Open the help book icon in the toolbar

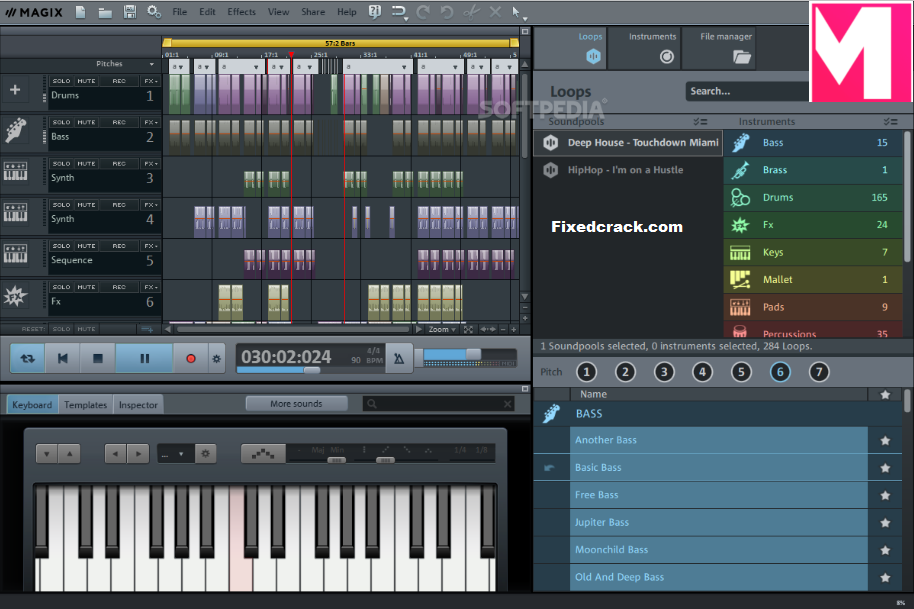pos(375,12)
